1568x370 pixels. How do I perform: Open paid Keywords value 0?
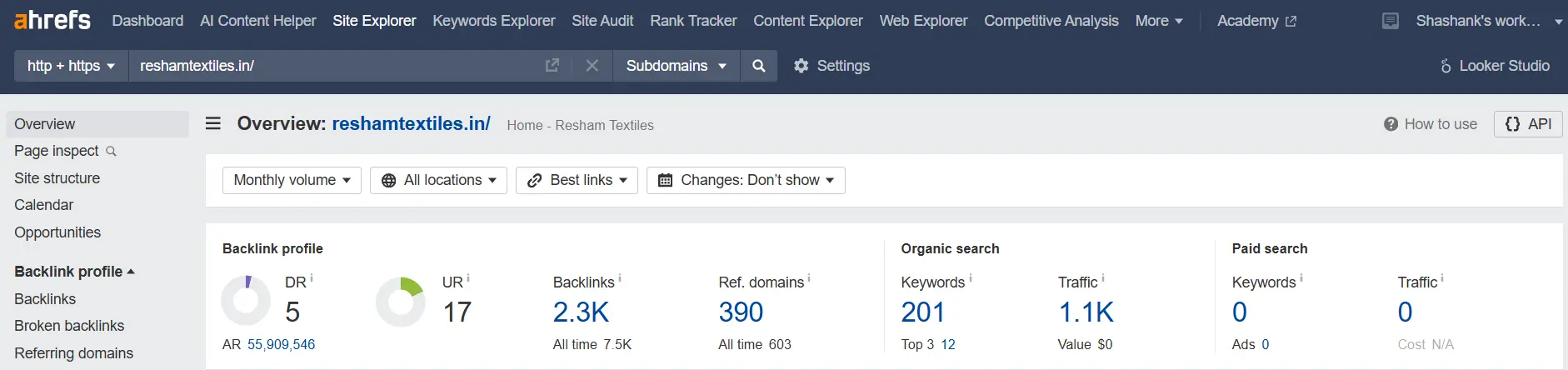click(1240, 312)
